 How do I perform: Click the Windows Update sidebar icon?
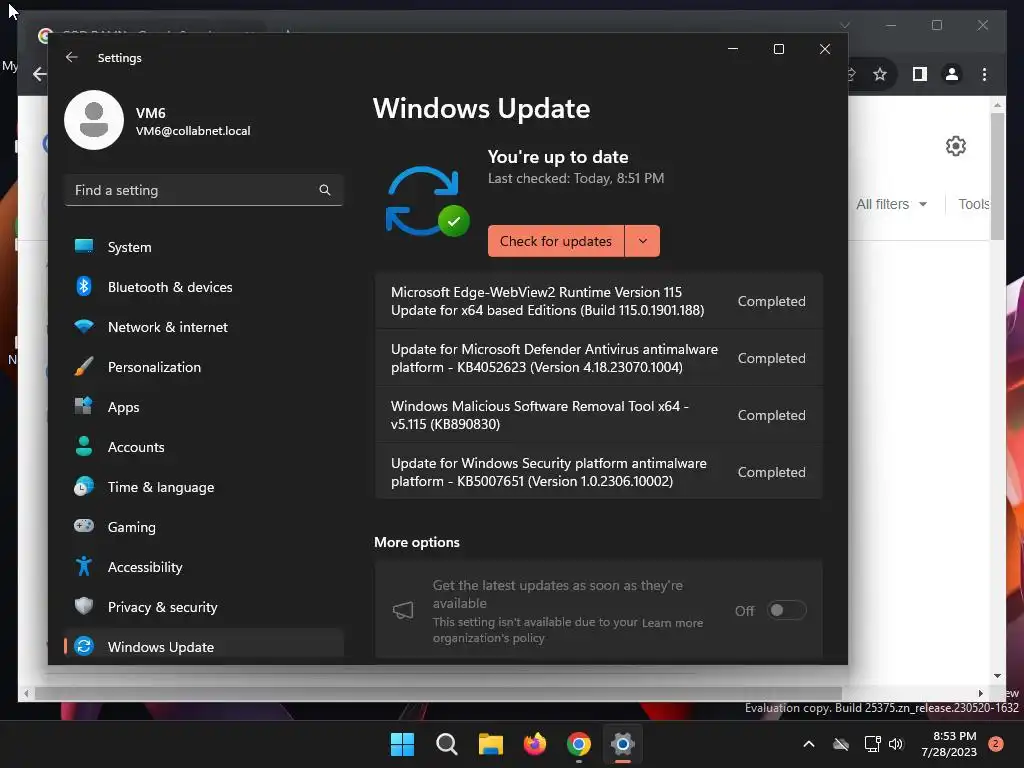pos(84,647)
